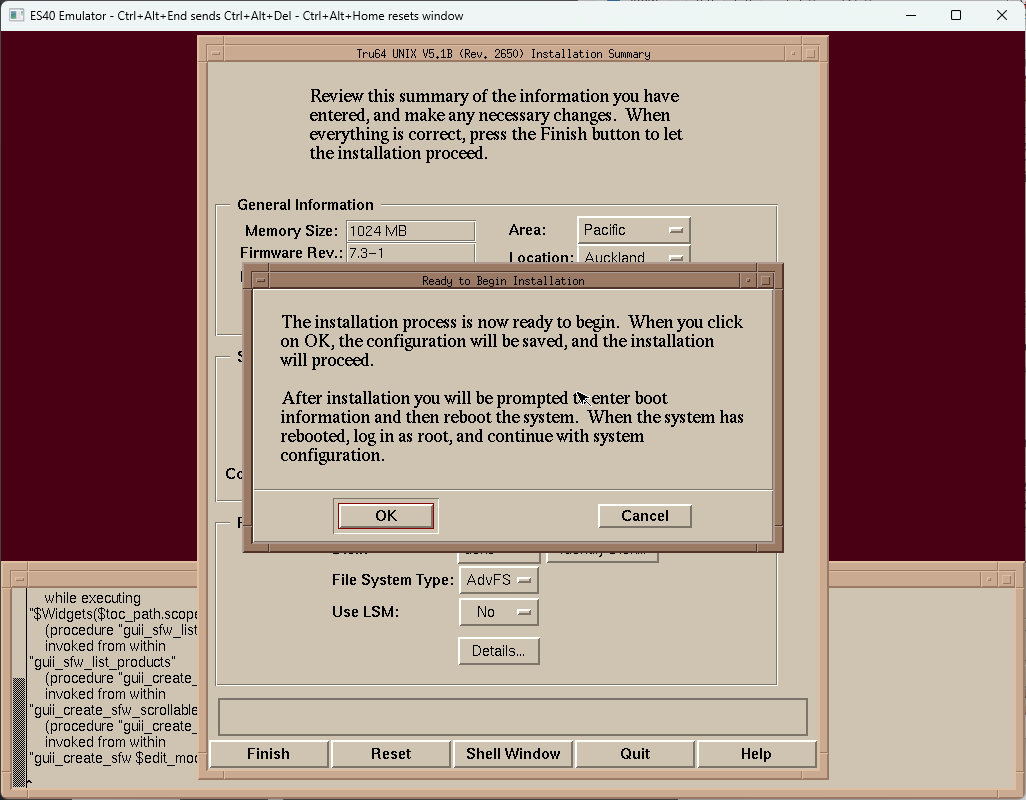The image size is (1026, 800).
Task: Confirm installation with the OK button
Action: pyautogui.click(x=385, y=515)
